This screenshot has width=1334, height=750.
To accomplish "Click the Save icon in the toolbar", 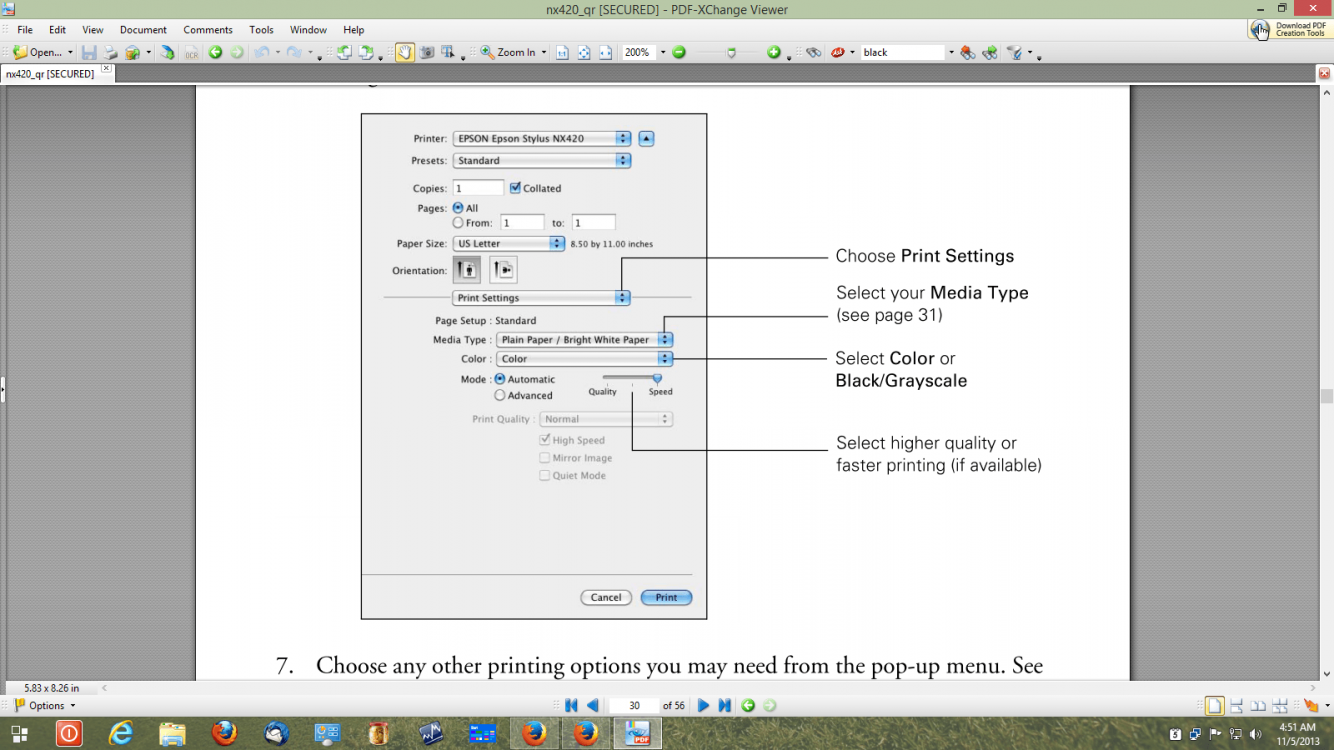I will 89,52.
